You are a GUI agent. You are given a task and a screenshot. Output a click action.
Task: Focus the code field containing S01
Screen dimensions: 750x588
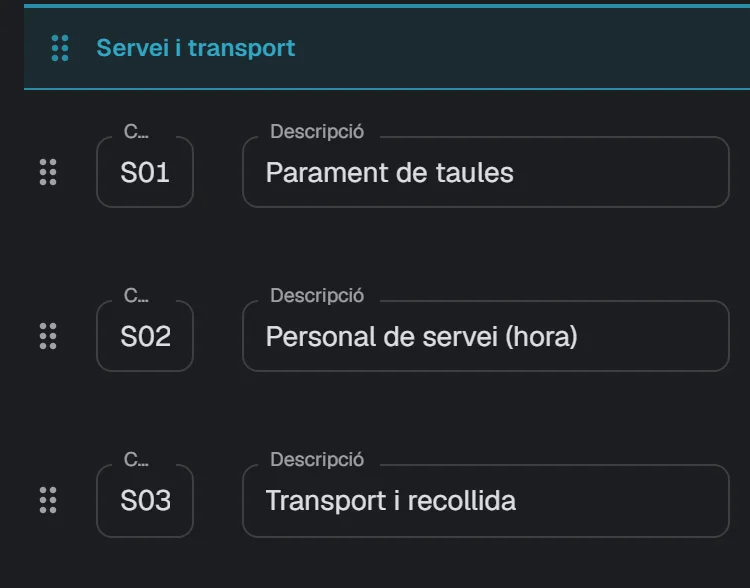145,172
